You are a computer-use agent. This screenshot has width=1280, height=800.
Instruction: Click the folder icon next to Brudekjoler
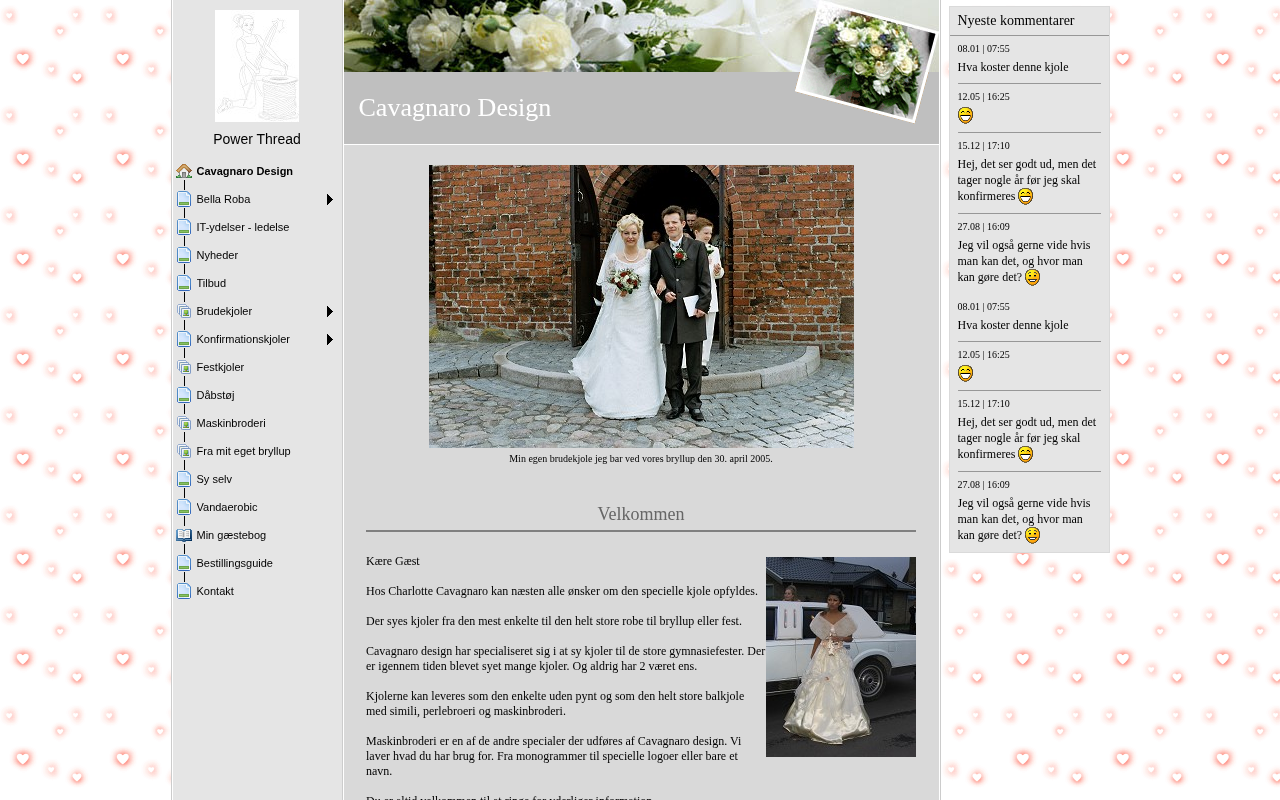pyautogui.click(x=184, y=311)
